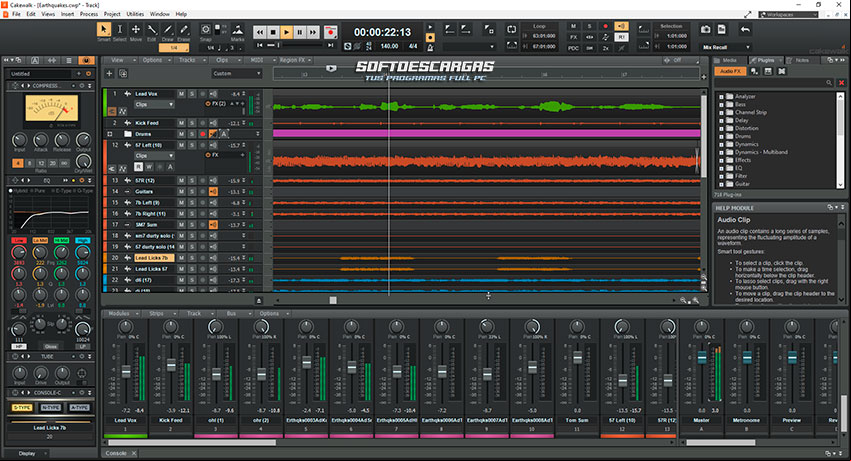The height and width of the screenshot is (461, 851).
Task: Choose the Select tool in toolbar
Action: (x=120, y=29)
